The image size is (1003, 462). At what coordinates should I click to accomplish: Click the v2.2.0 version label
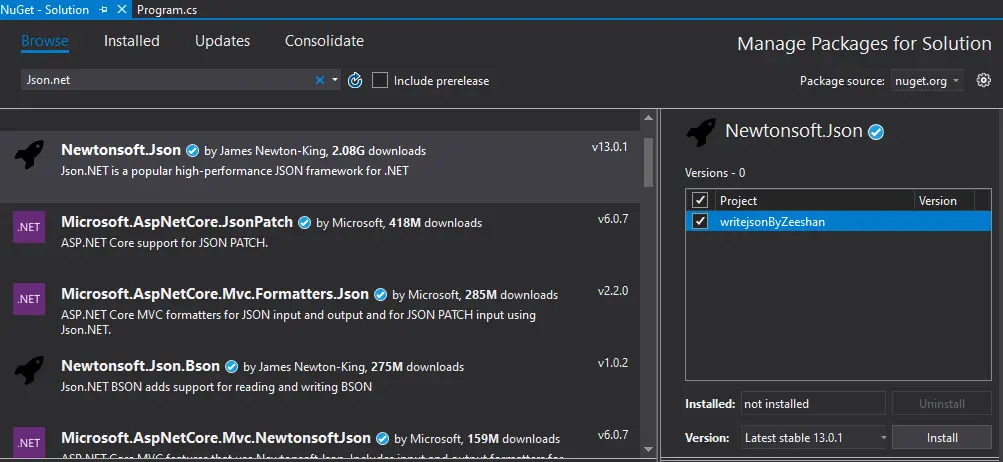613,291
